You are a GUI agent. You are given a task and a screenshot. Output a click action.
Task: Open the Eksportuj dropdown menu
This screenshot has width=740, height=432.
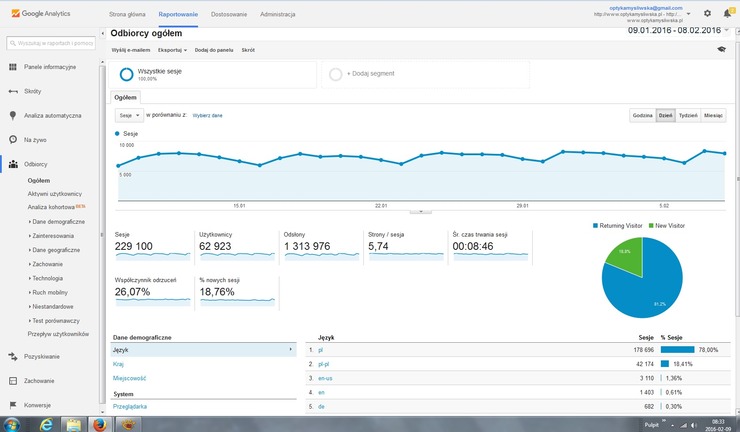(172, 50)
